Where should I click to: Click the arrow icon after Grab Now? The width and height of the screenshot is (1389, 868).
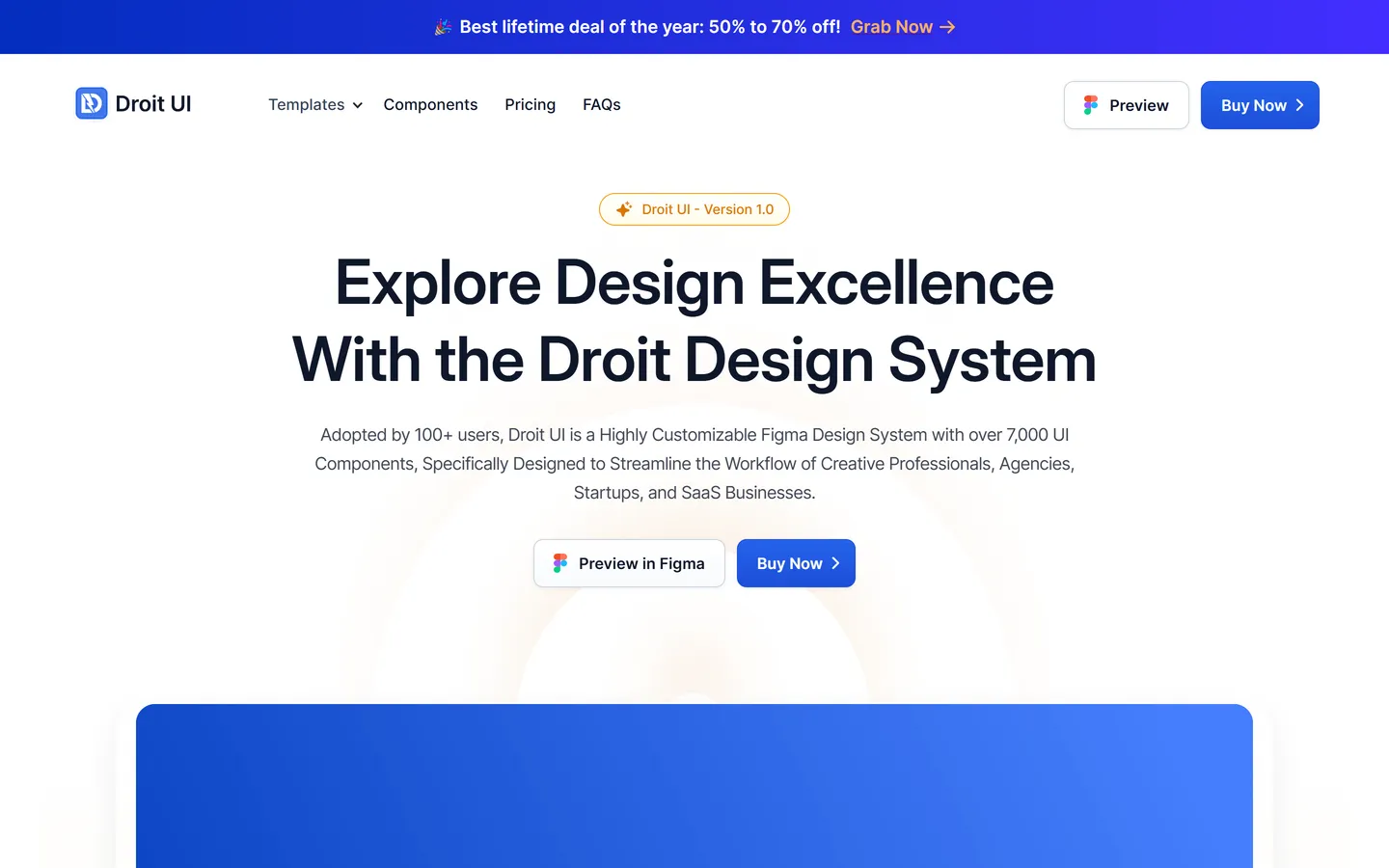pyautogui.click(x=947, y=27)
